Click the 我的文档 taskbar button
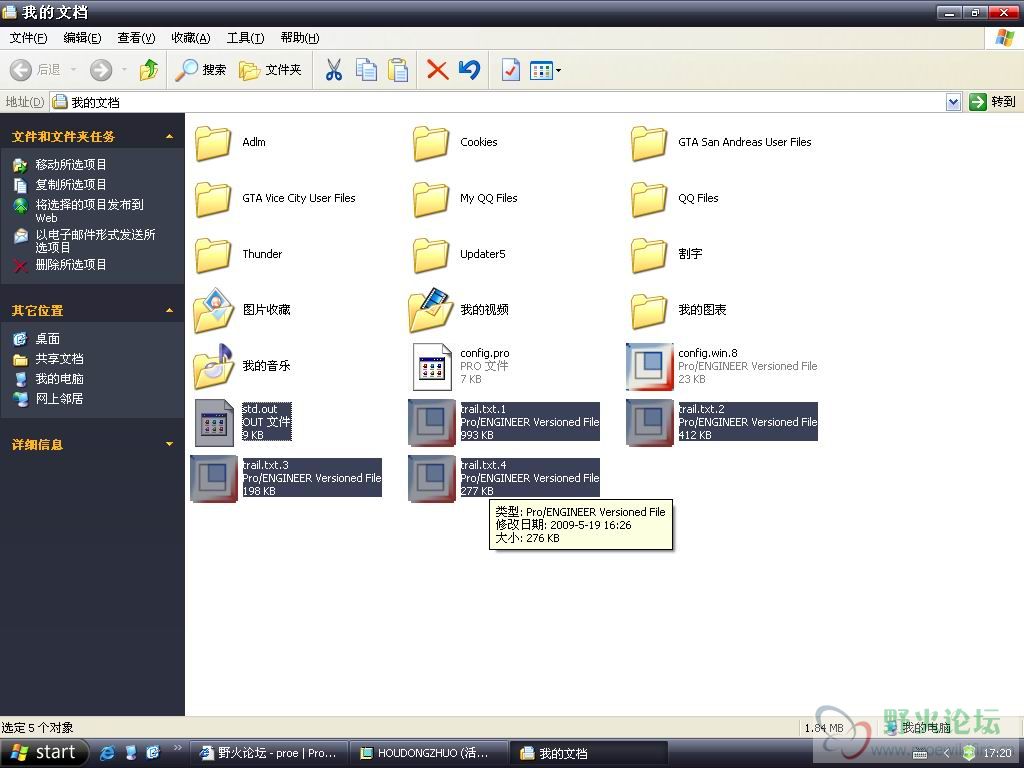The image size is (1024, 768). click(588, 753)
